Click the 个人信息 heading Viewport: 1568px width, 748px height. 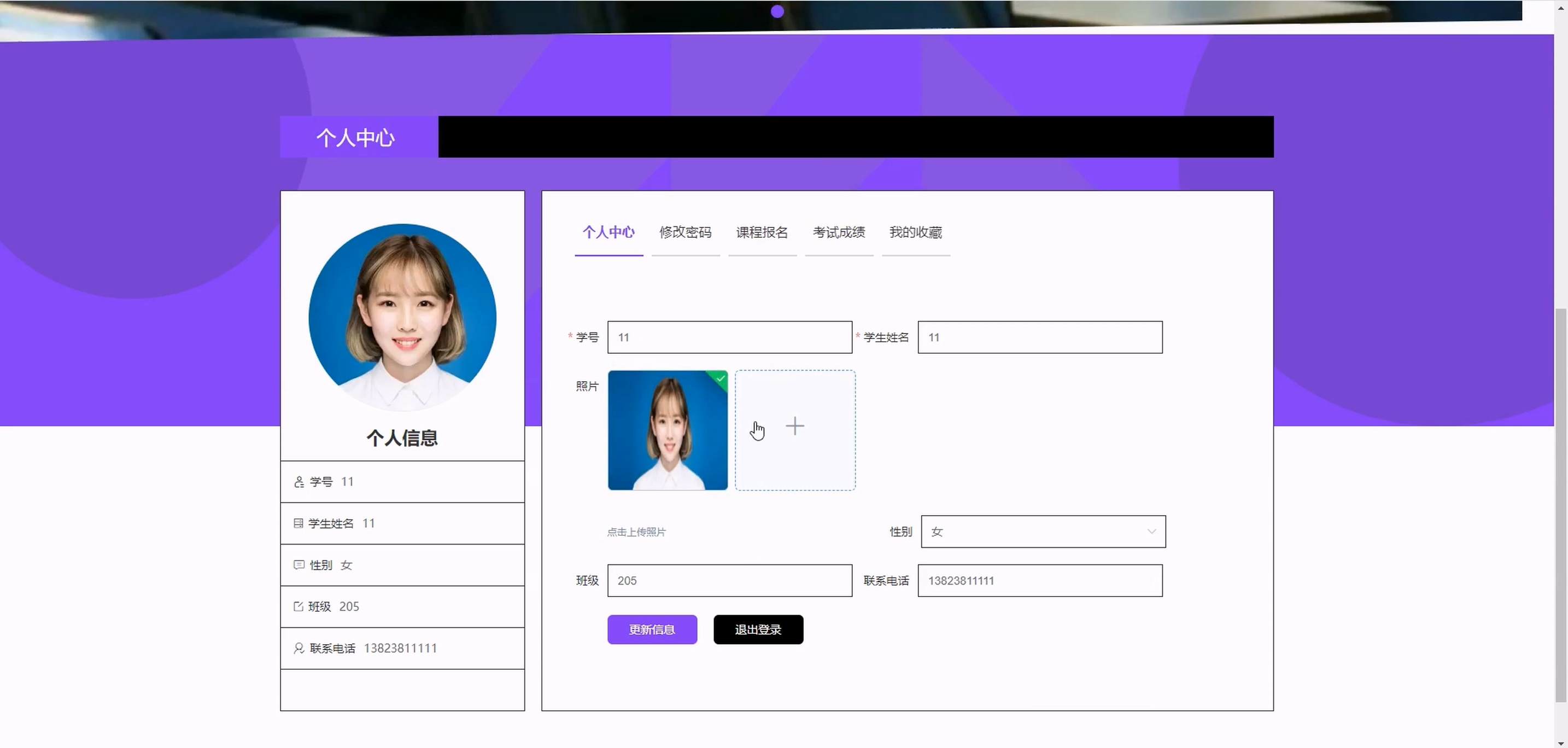click(x=402, y=437)
